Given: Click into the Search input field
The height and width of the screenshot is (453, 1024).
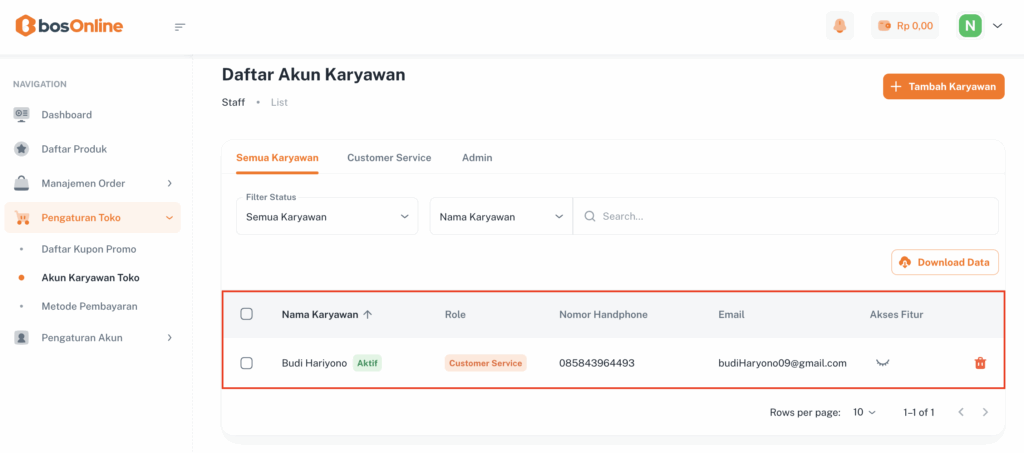Looking at the screenshot, I should coord(790,216).
